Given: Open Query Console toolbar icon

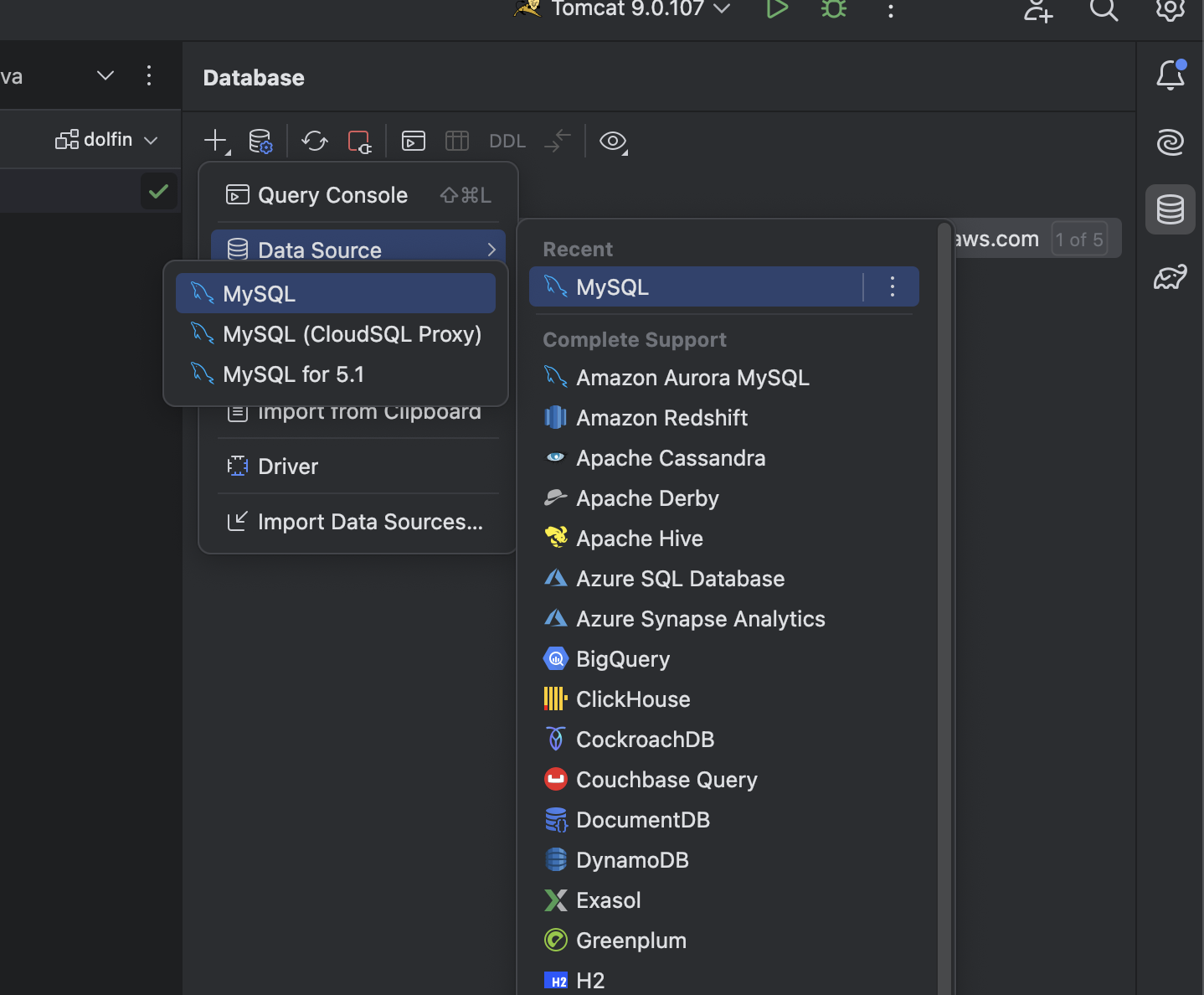Looking at the screenshot, I should click(x=414, y=141).
